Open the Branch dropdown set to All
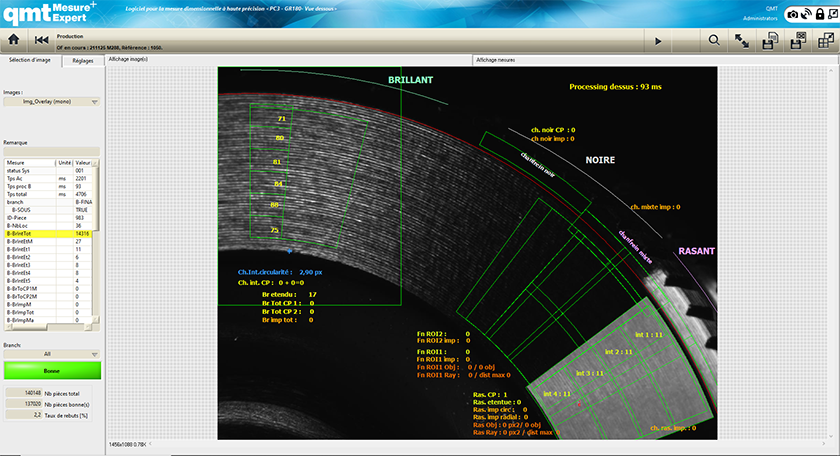The width and height of the screenshot is (840, 456). pos(51,353)
